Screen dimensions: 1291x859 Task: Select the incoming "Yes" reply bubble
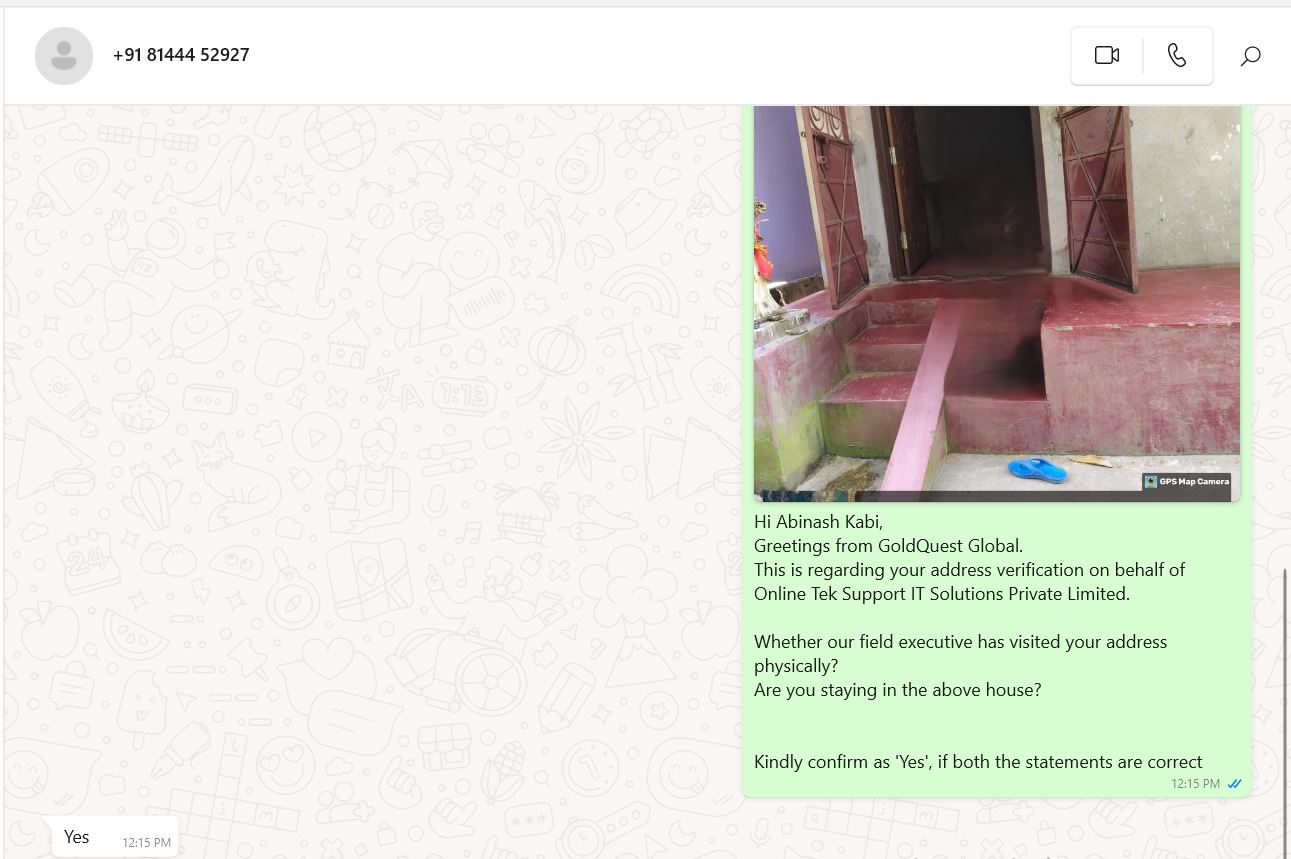115,838
